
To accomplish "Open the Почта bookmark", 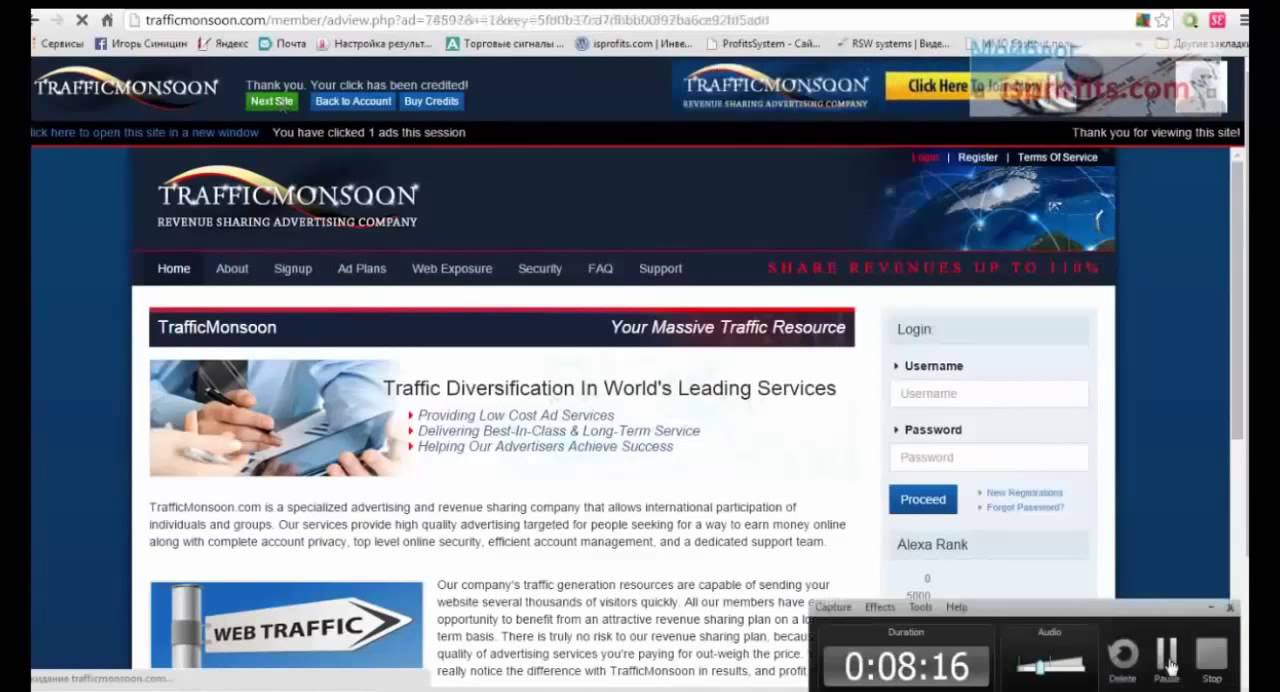I will [283, 44].
